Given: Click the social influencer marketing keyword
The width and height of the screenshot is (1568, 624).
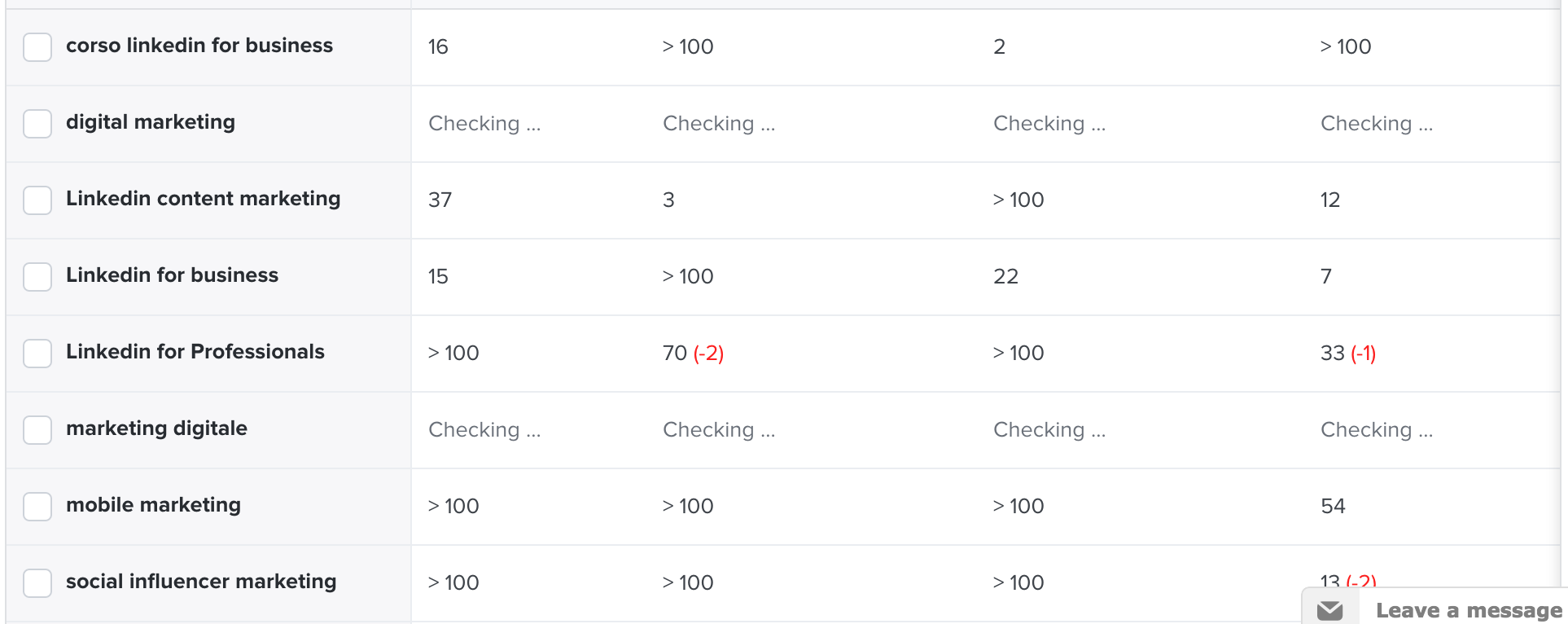Looking at the screenshot, I should click(x=201, y=582).
